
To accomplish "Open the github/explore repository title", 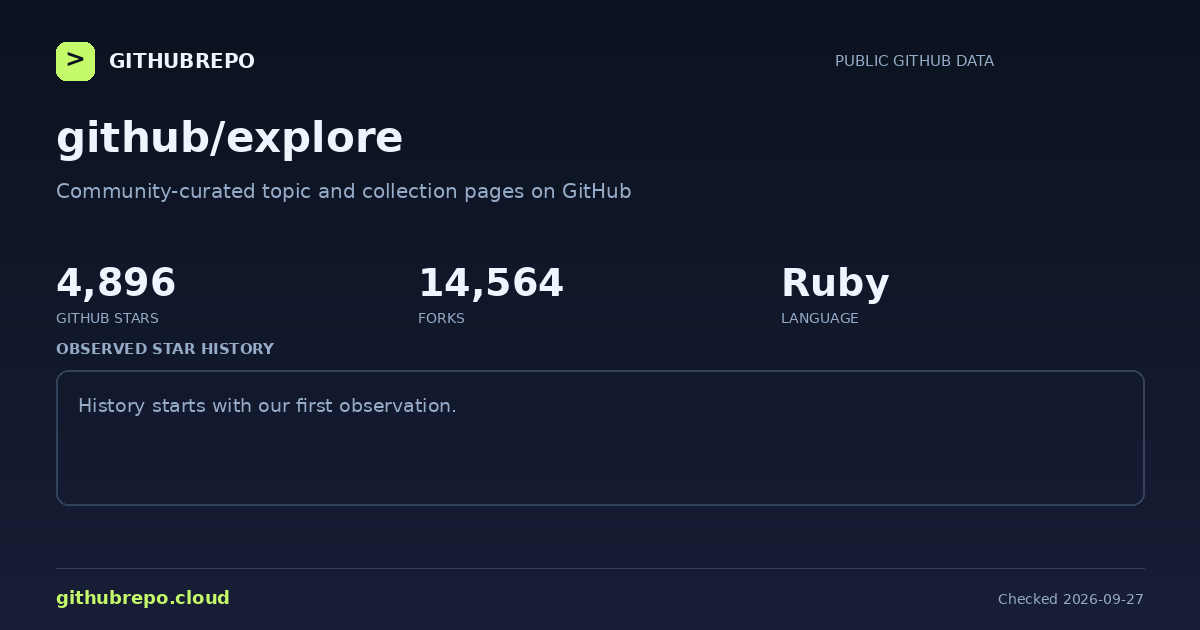I will (x=229, y=138).
